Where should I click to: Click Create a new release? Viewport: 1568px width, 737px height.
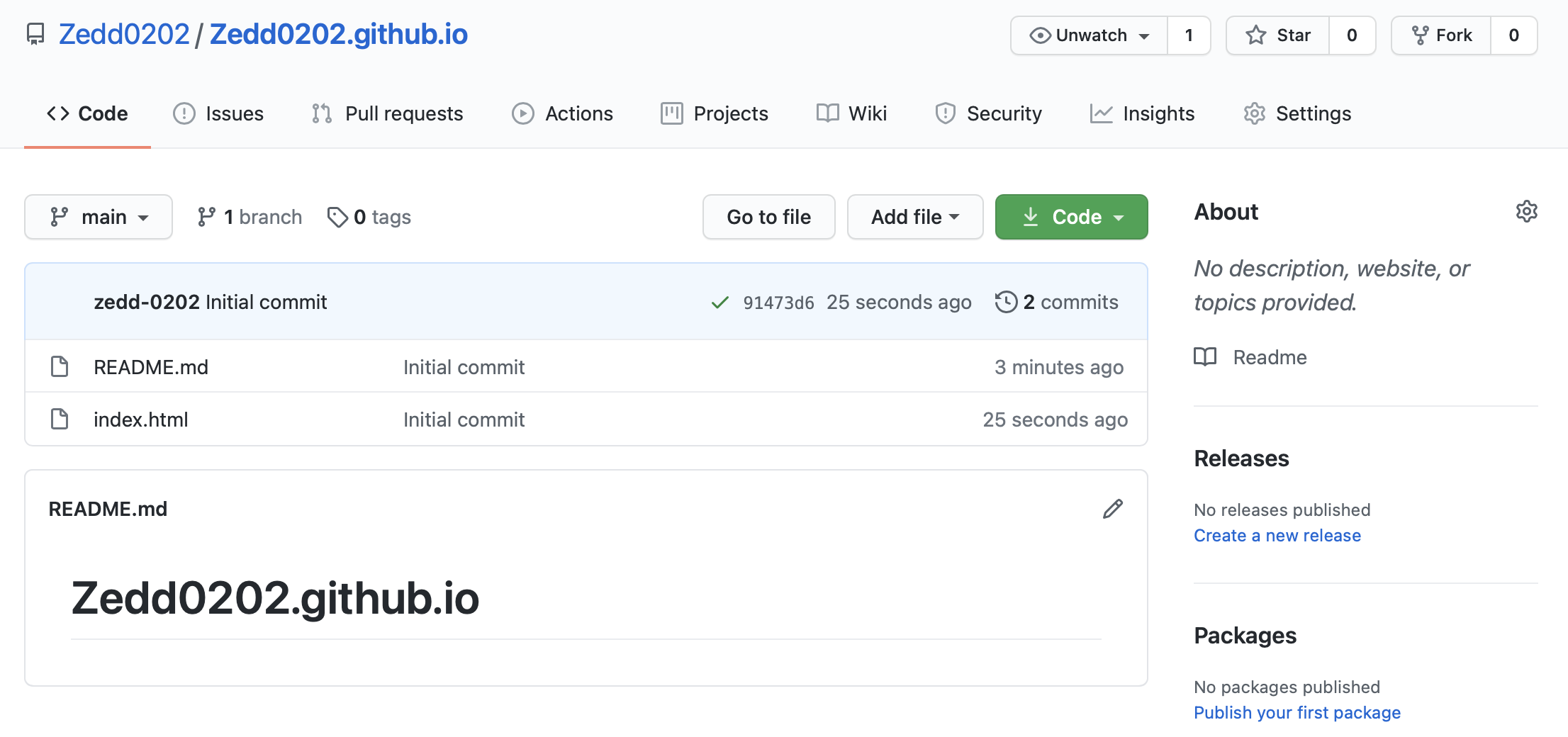[1277, 535]
